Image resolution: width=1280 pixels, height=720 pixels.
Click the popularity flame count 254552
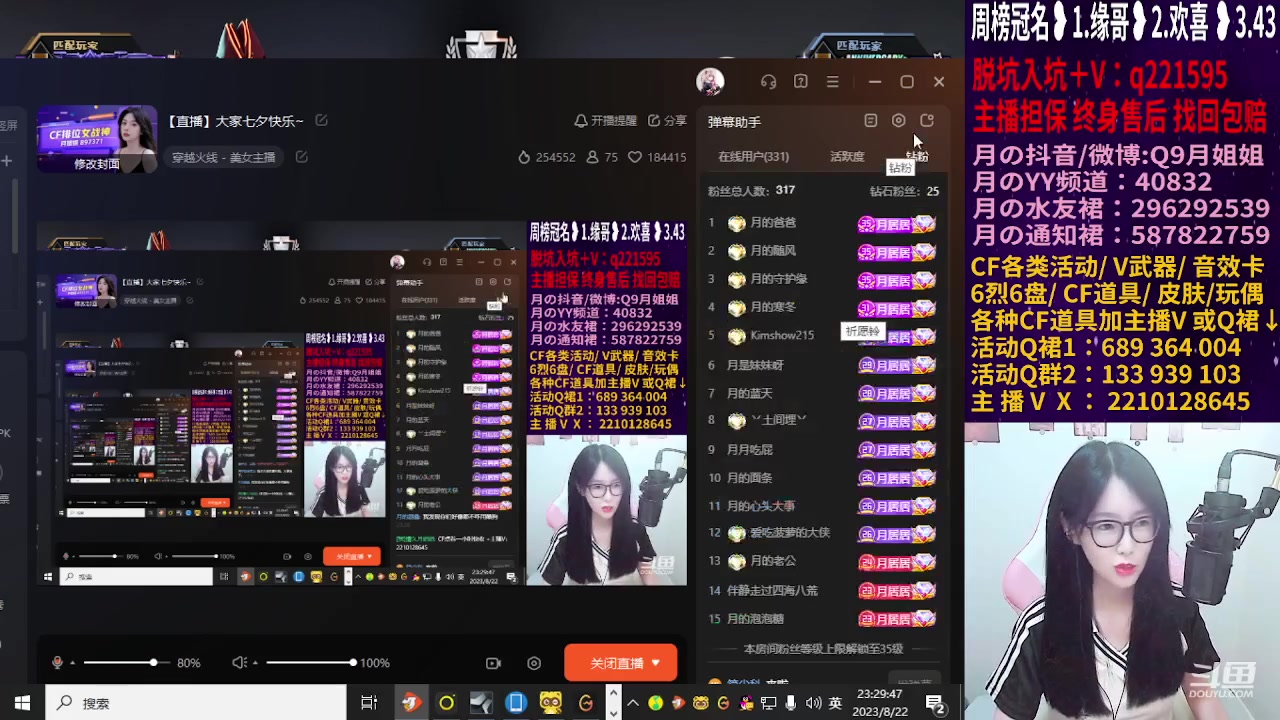tap(546, 157)
